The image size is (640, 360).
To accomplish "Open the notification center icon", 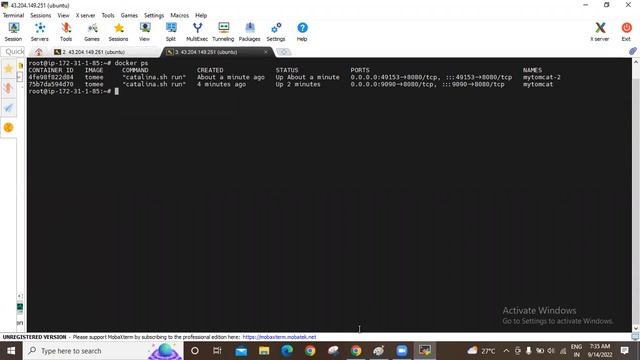I will (x=624, y=351).
